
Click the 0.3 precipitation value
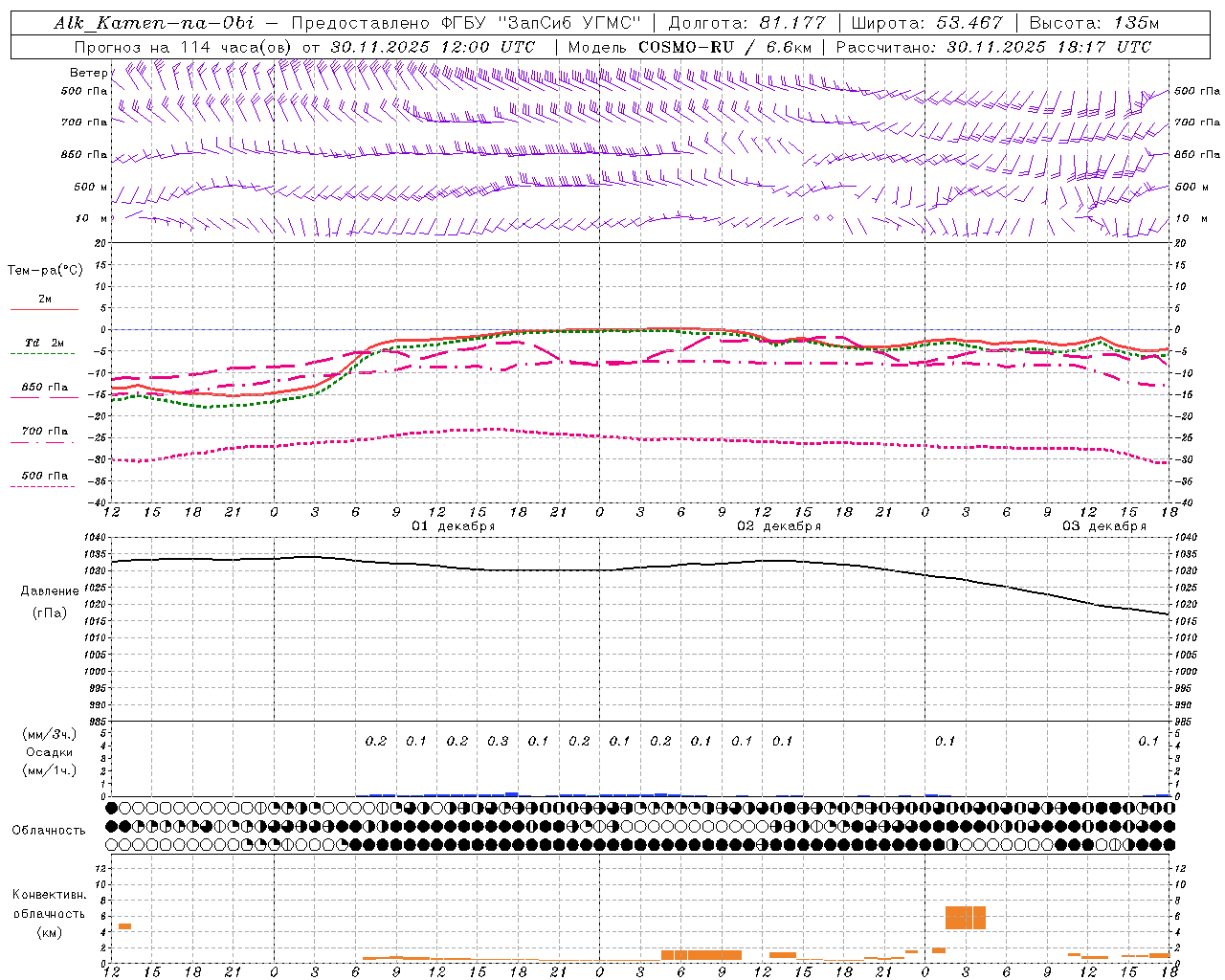coord(498,741)
